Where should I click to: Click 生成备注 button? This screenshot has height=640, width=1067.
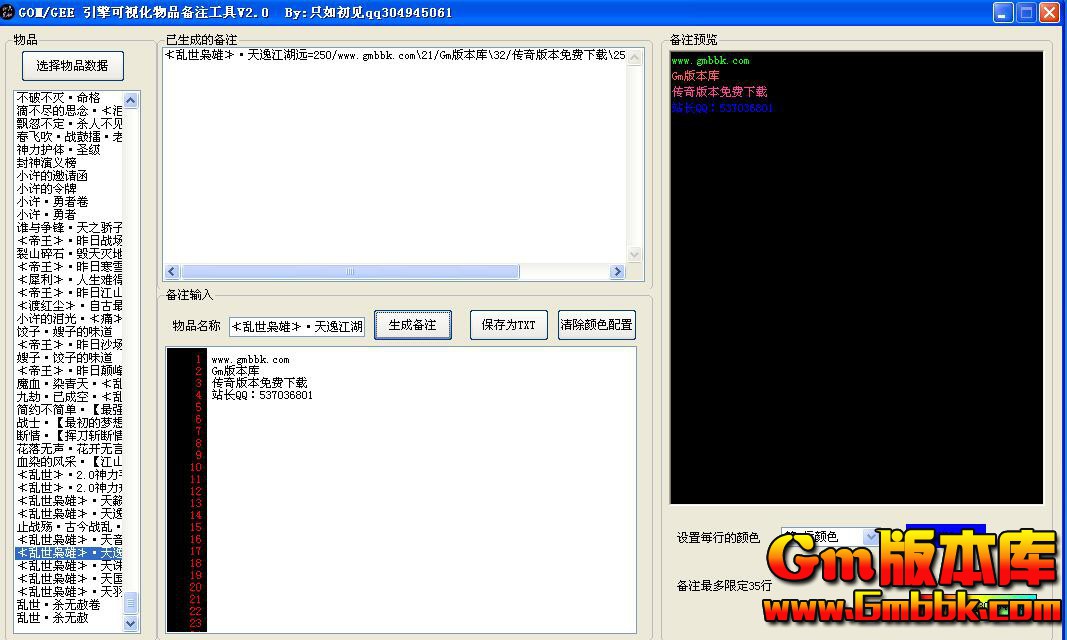pyautogui.click(x=412, y=325)
